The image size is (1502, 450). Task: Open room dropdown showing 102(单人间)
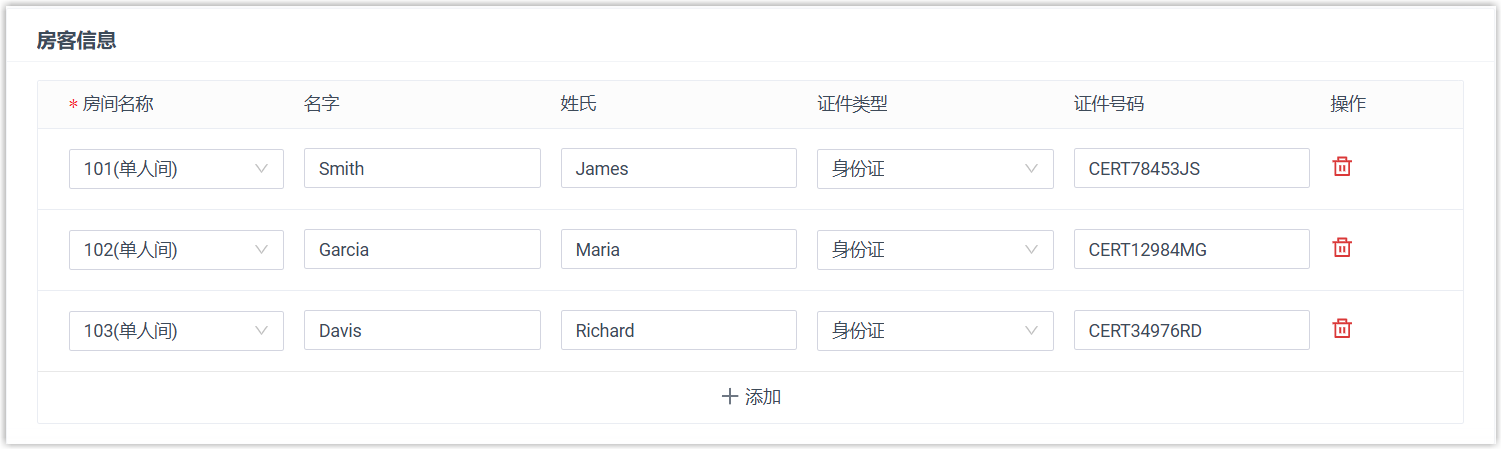click(176, 250)
